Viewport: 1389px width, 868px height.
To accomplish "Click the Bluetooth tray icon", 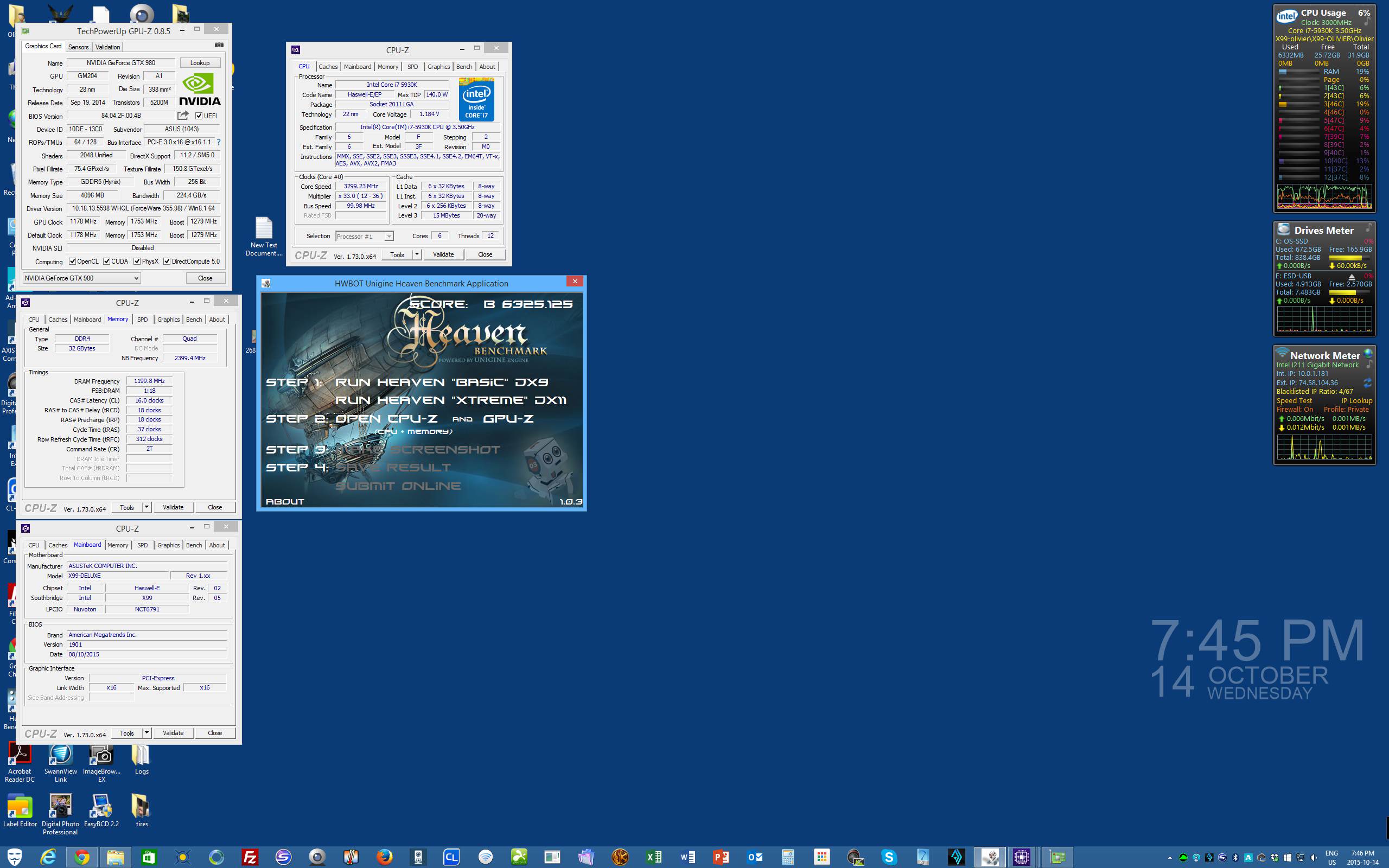I will [1235, 858].
